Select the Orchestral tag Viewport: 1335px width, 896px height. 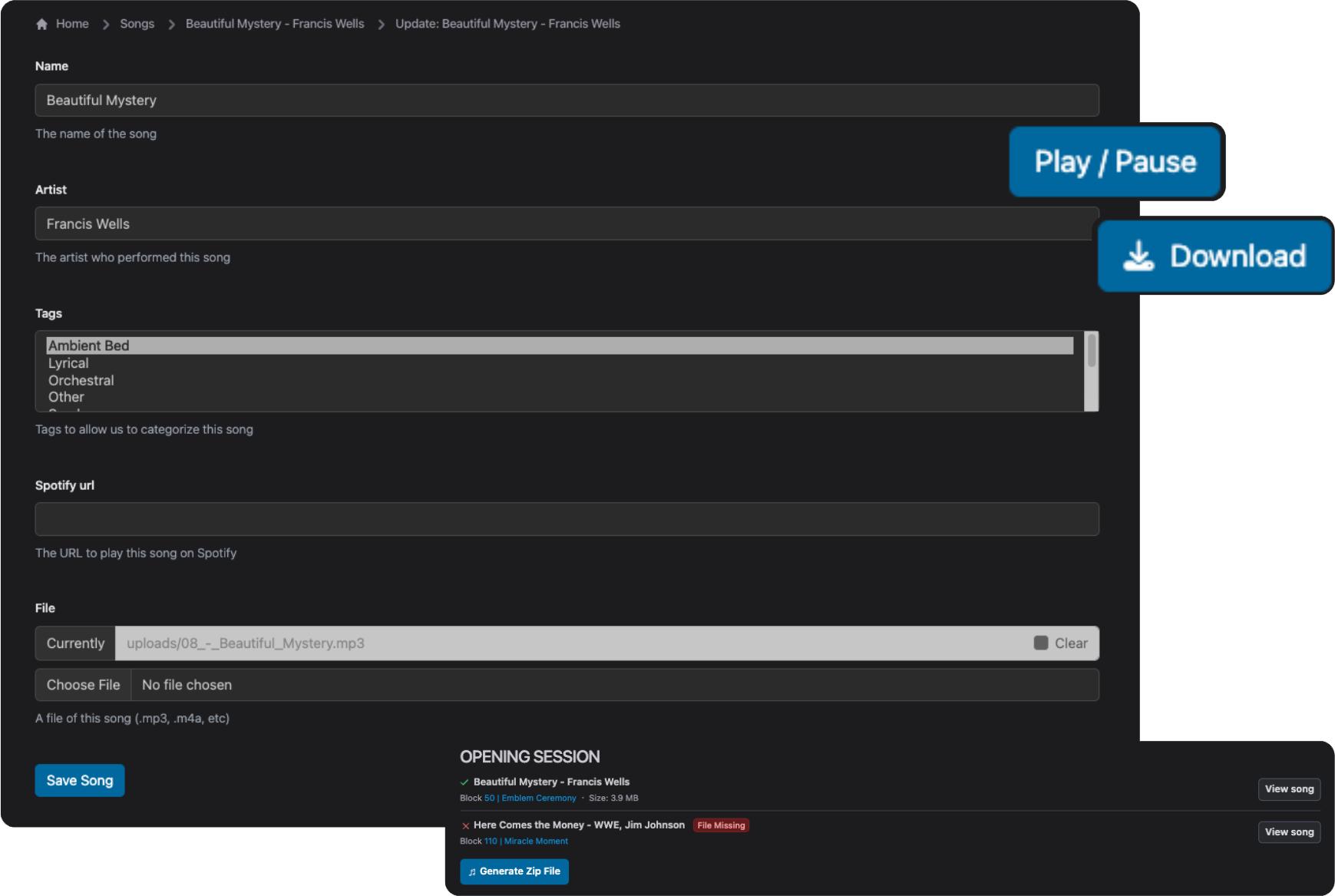560,380
